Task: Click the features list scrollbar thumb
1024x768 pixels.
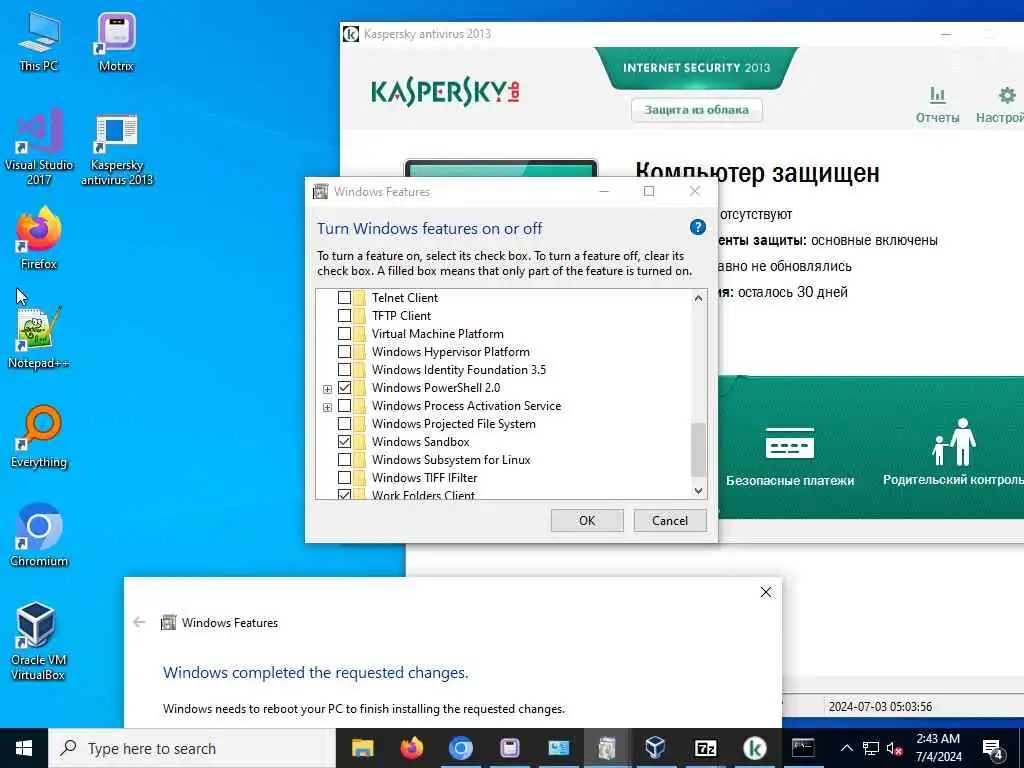Action: (698, 449)
